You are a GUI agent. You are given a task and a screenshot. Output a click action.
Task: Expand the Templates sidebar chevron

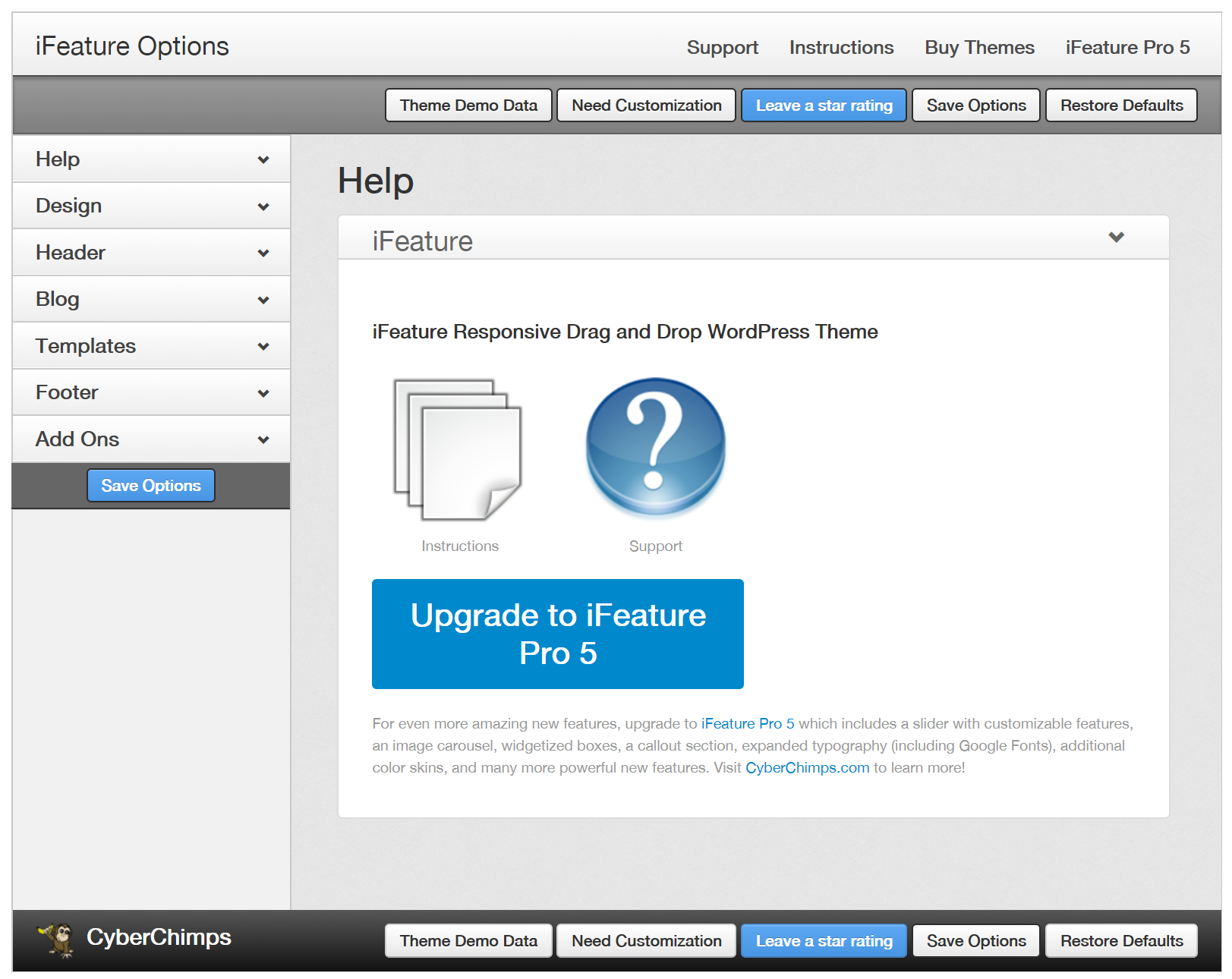pyautogui.click(x=263, y=346)
